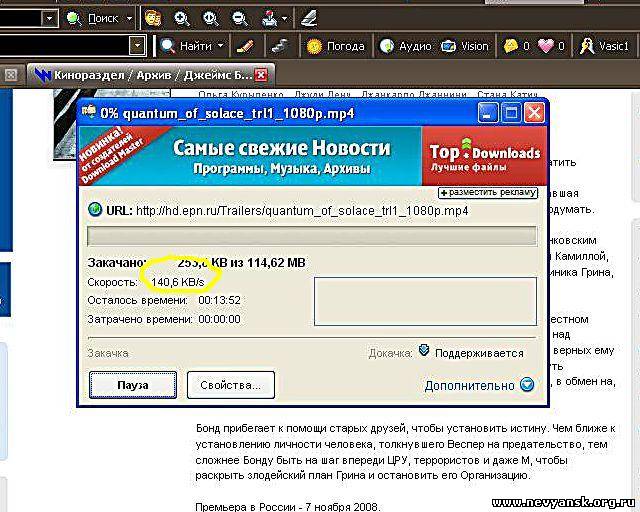The height and width of the screenshot is (512, 640).
Task: Click the Поддерживается status text
Action: 479,353
